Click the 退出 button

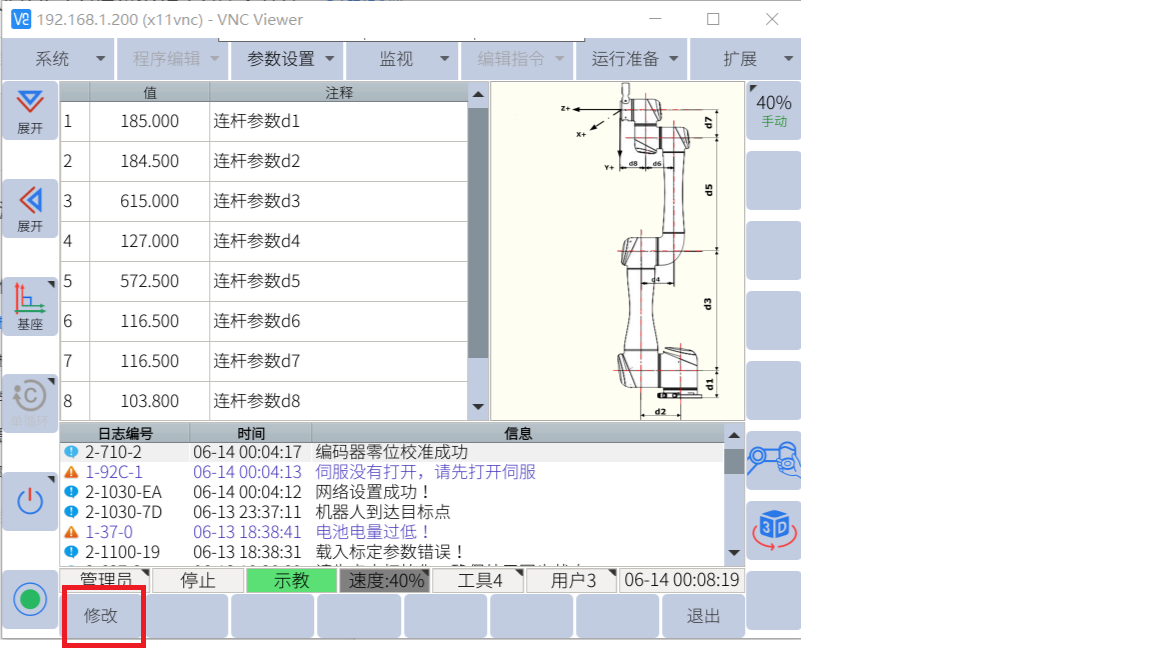click(703, 616)
